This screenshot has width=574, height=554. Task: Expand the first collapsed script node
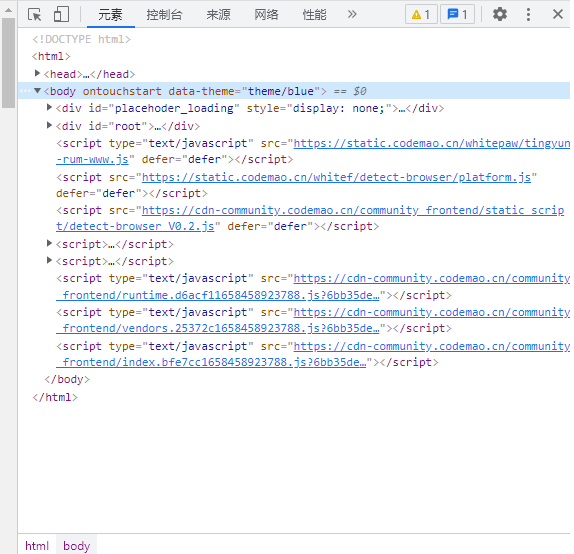click(x=49, y=243)
